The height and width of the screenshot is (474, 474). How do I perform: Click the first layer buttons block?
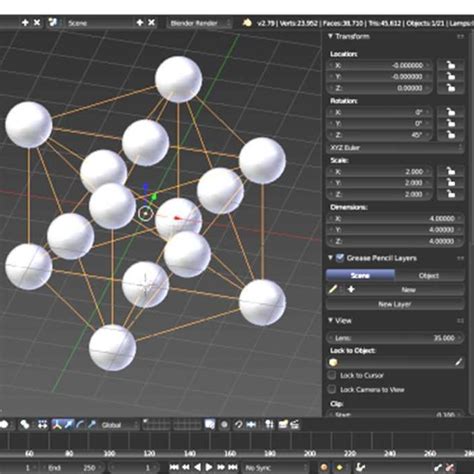point(157,425)
